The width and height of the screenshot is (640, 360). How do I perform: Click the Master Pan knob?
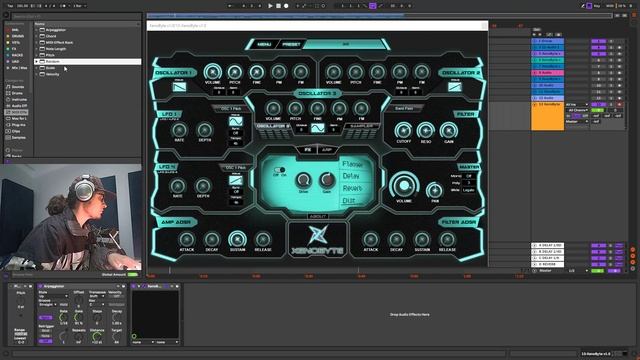[x=434, y=191]
